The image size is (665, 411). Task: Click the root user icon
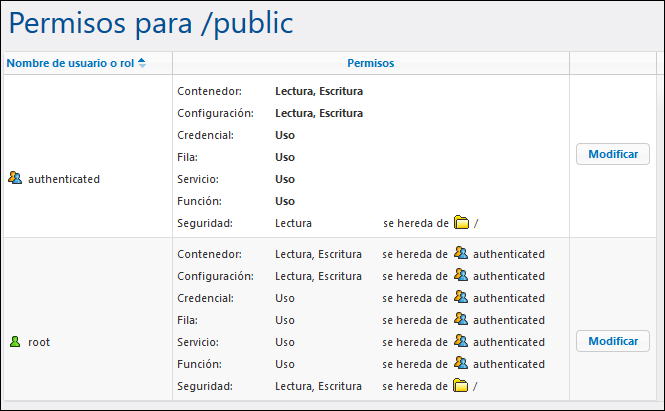coord(14,342)
